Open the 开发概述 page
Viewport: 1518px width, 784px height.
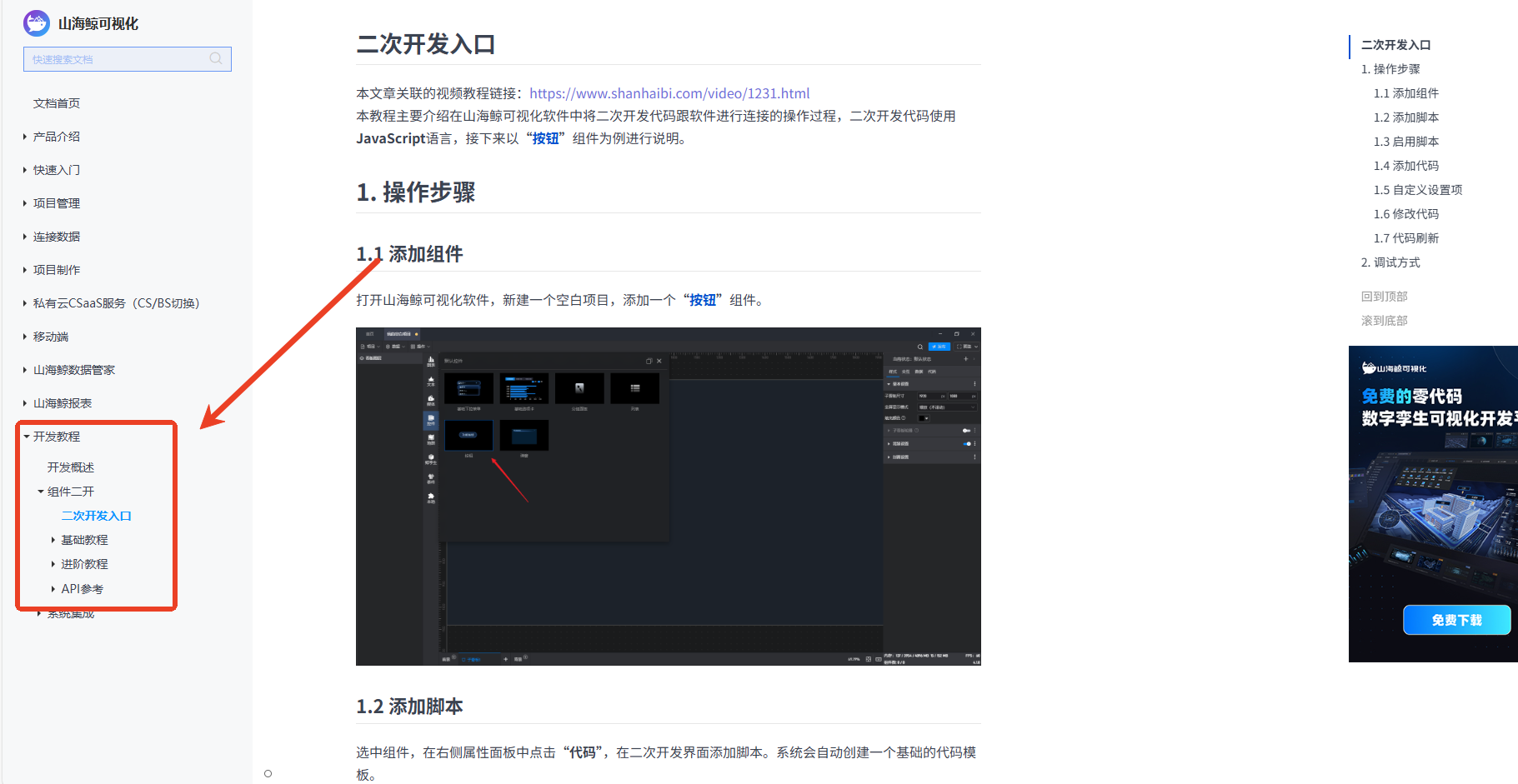click(71, 467)
